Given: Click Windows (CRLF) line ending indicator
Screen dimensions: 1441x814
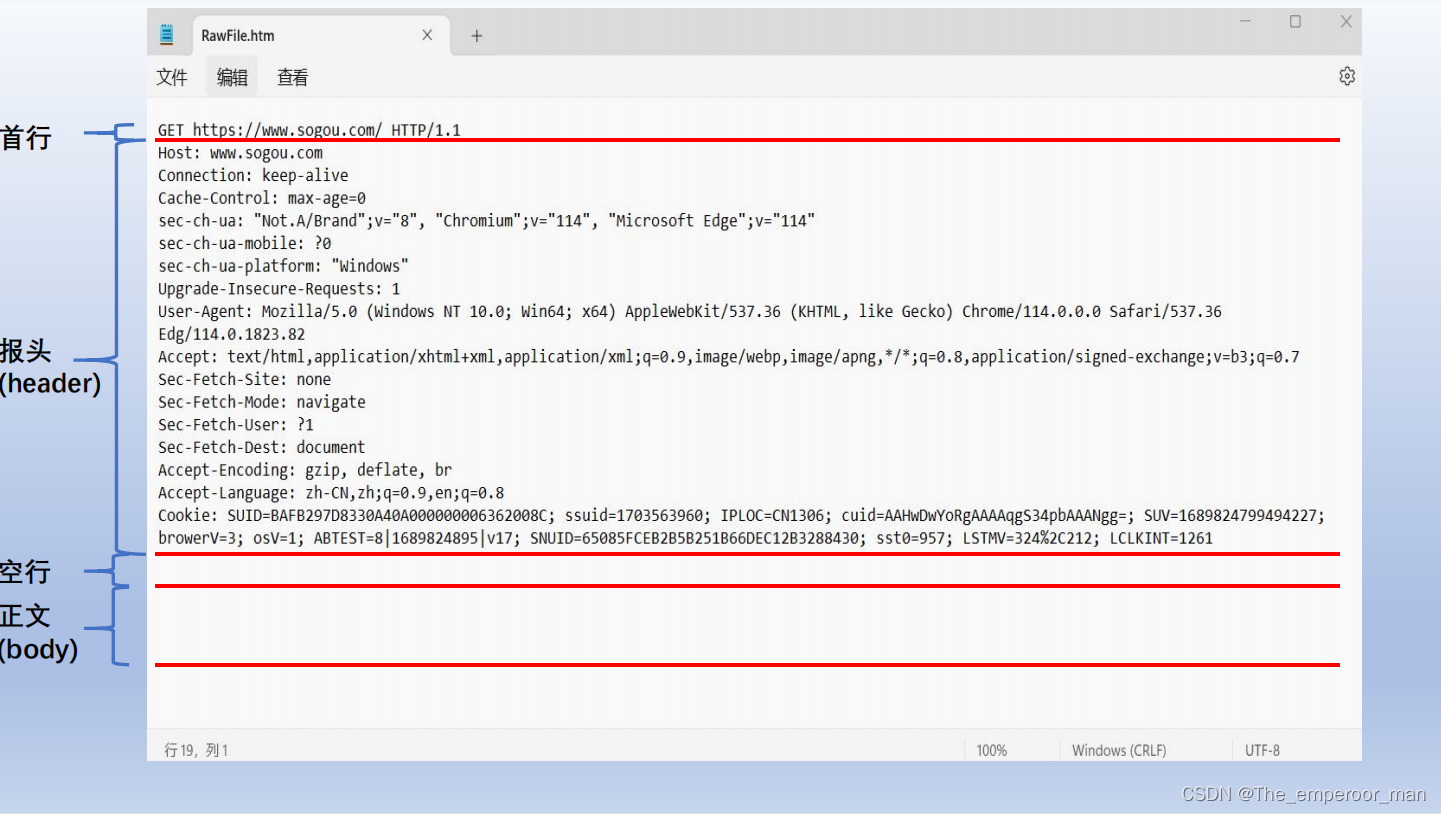Looking at the screenshot, I should 1119,750.
